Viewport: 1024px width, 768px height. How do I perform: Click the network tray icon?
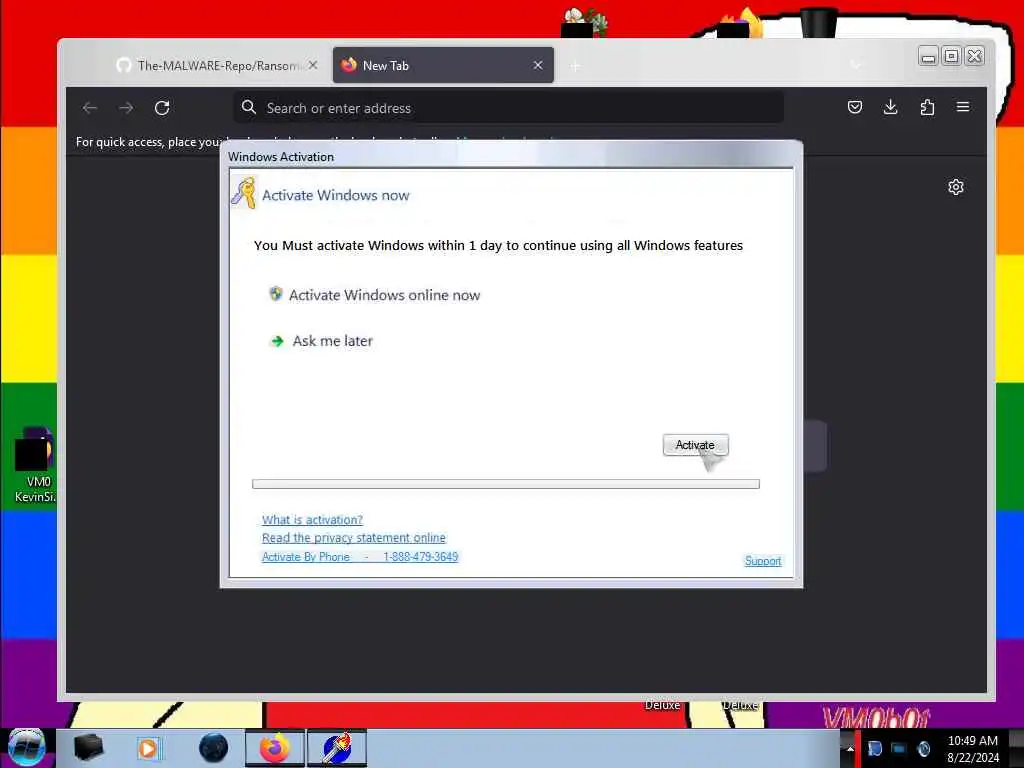click(x=899, y=748)
